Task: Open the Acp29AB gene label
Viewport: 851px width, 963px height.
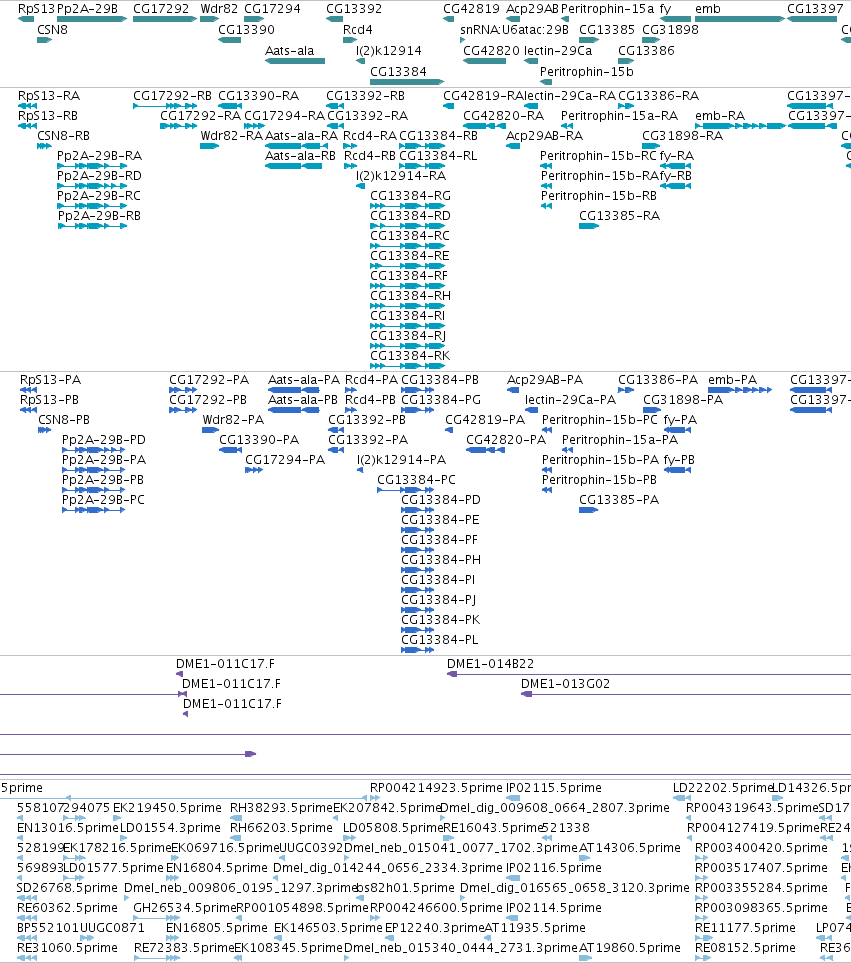Action: [x=532, y=9]
